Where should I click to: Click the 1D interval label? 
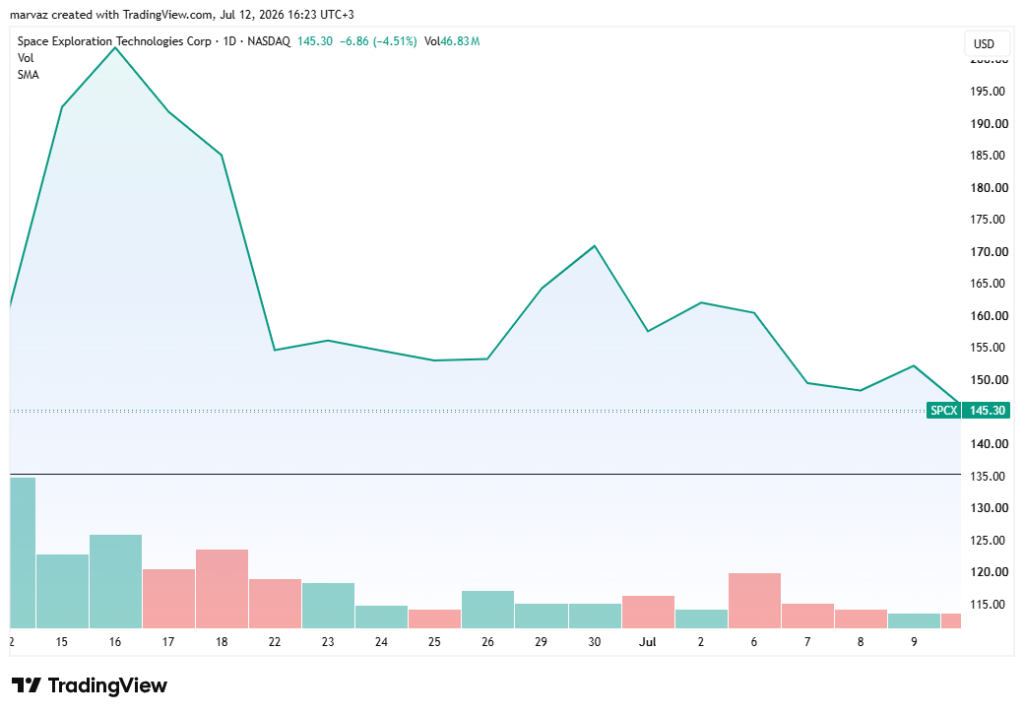pos(229,41)
